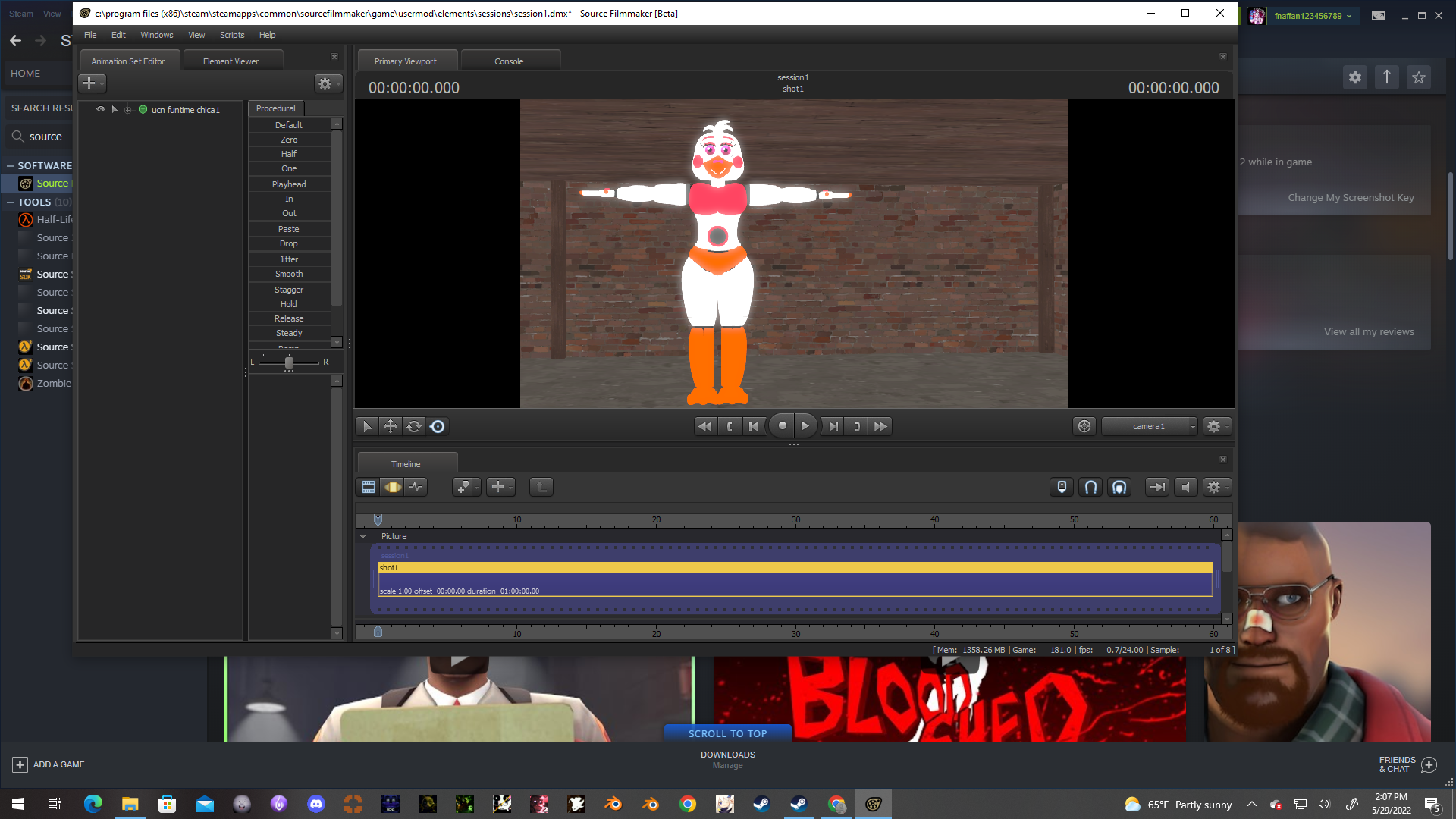Screen dimensions: 1456x819
Task: Open the camera1 dropdown
Action: (x=1149, y=426)
